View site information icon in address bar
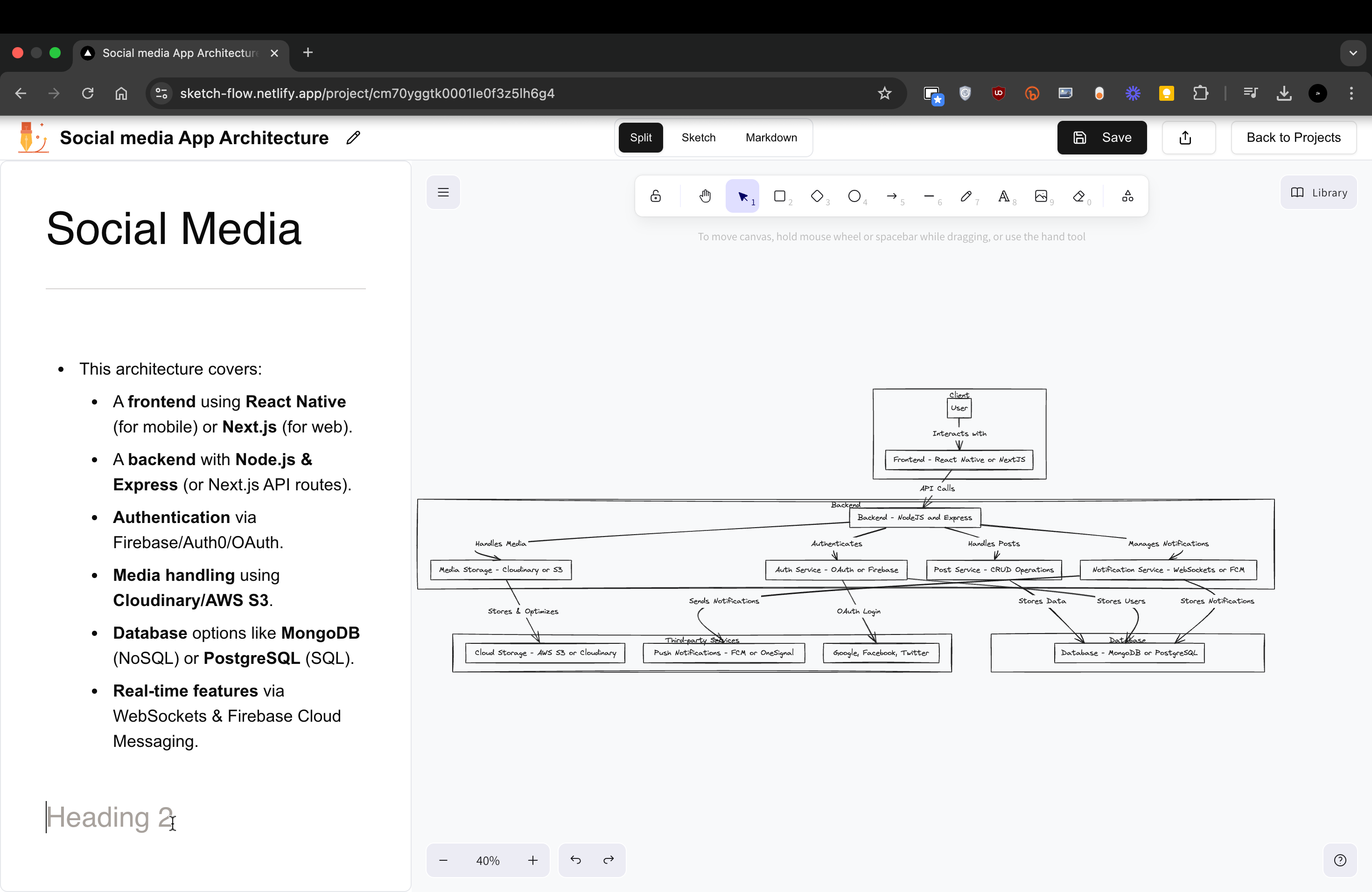1372x892 pixels. [161, 93]
